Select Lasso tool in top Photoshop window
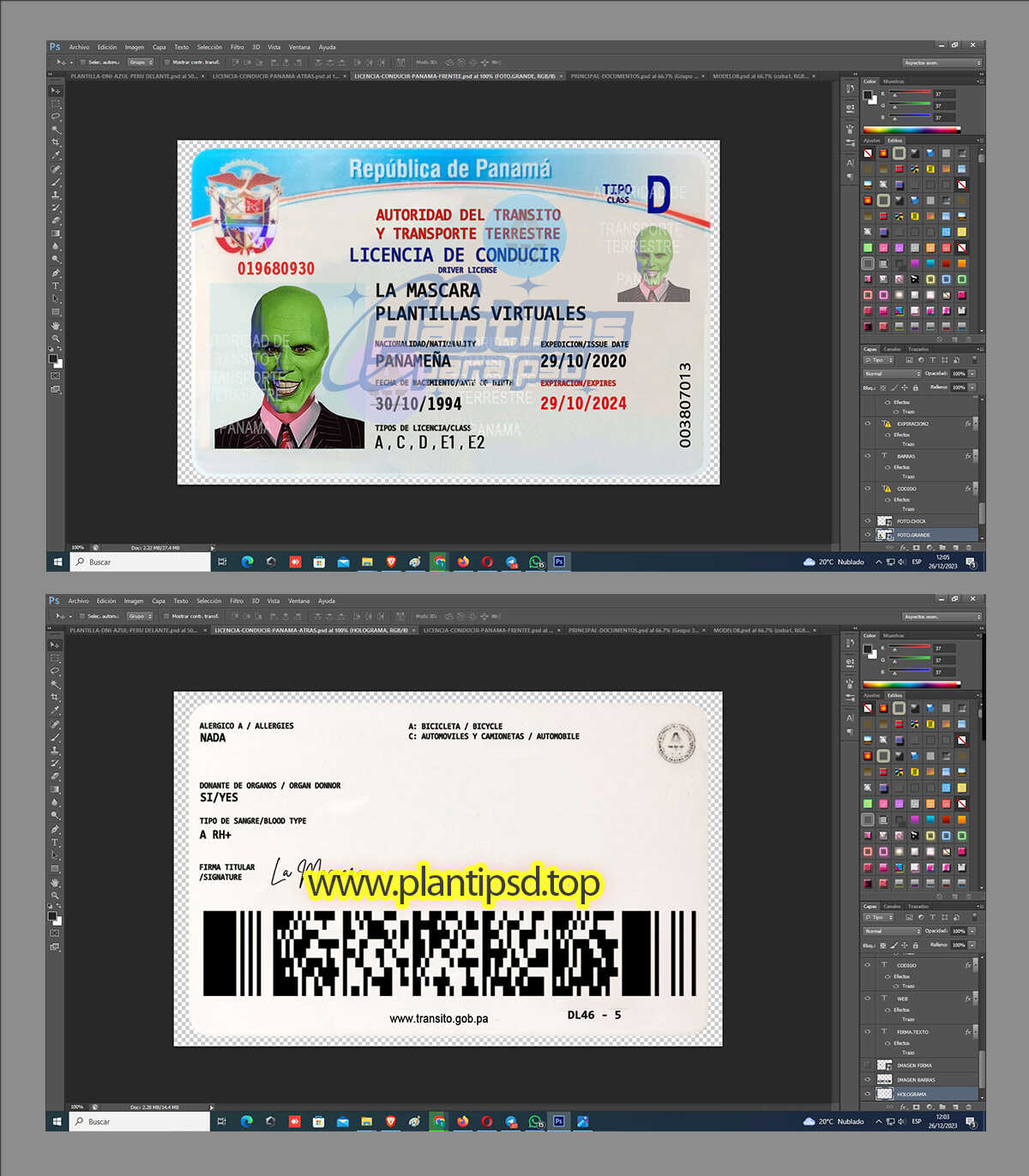1029x1176 pixels. 56,116
